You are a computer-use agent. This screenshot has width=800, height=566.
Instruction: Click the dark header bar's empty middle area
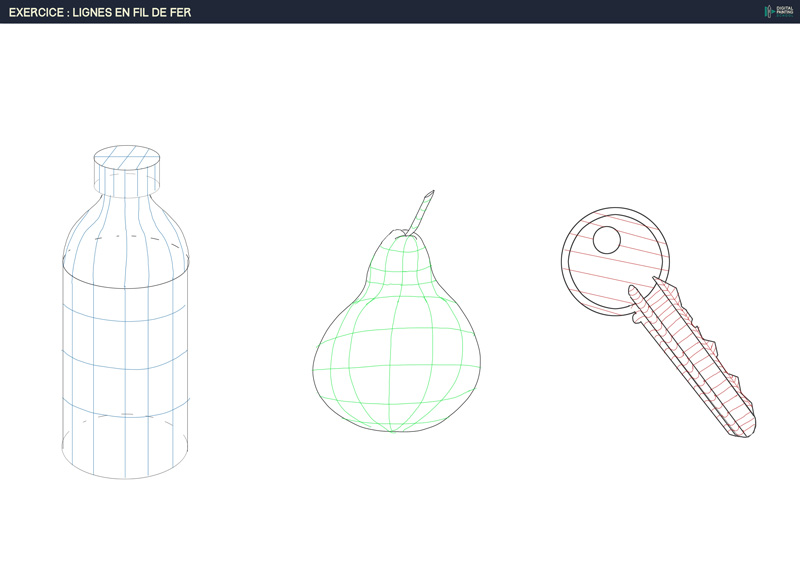450,12
